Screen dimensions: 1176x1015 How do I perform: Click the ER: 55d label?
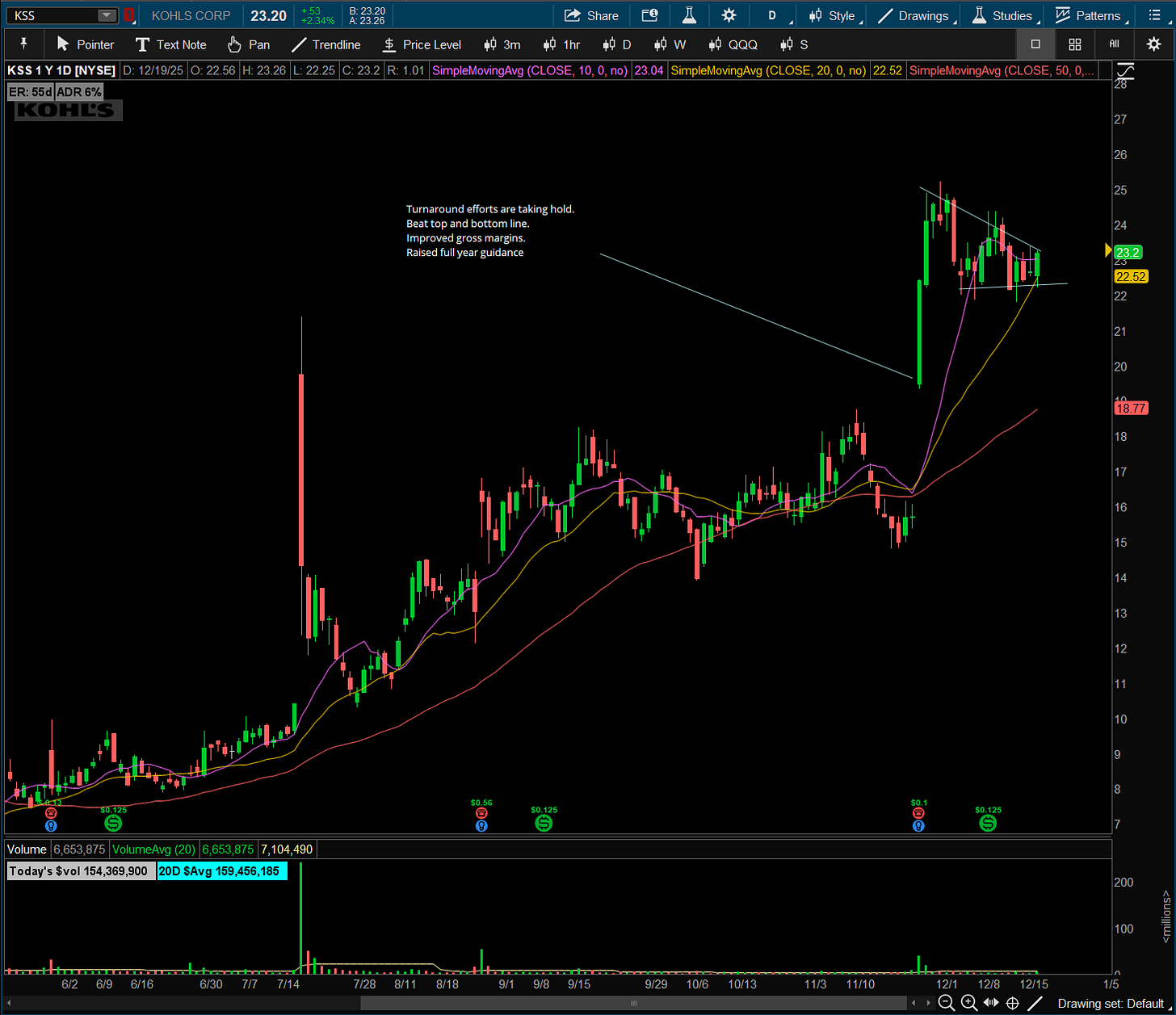coord(30,92)
